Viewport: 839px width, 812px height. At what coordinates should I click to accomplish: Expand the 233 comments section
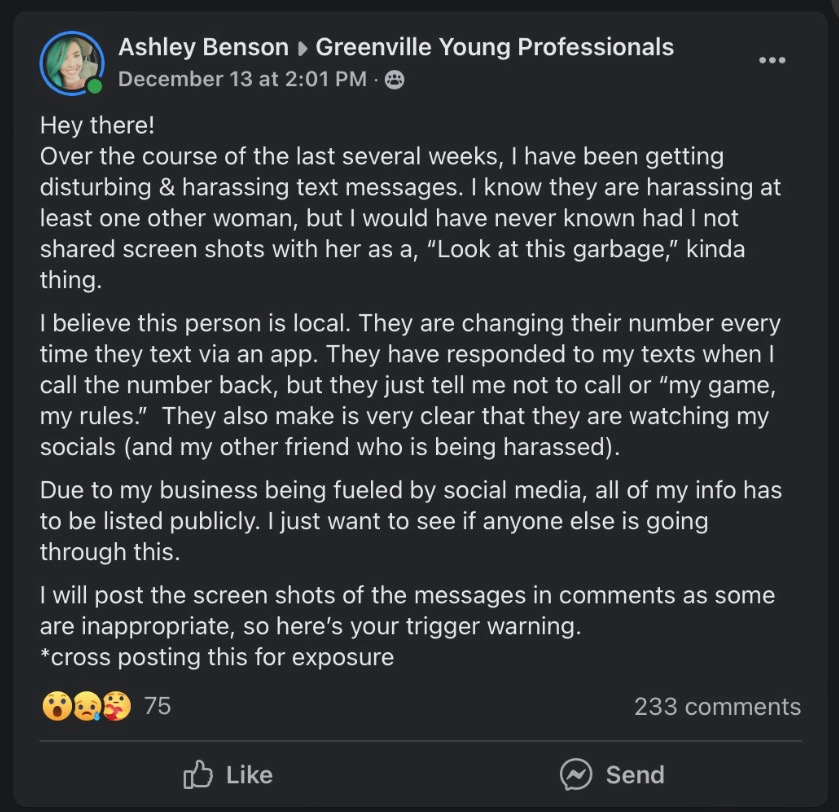tap(717, 707)
